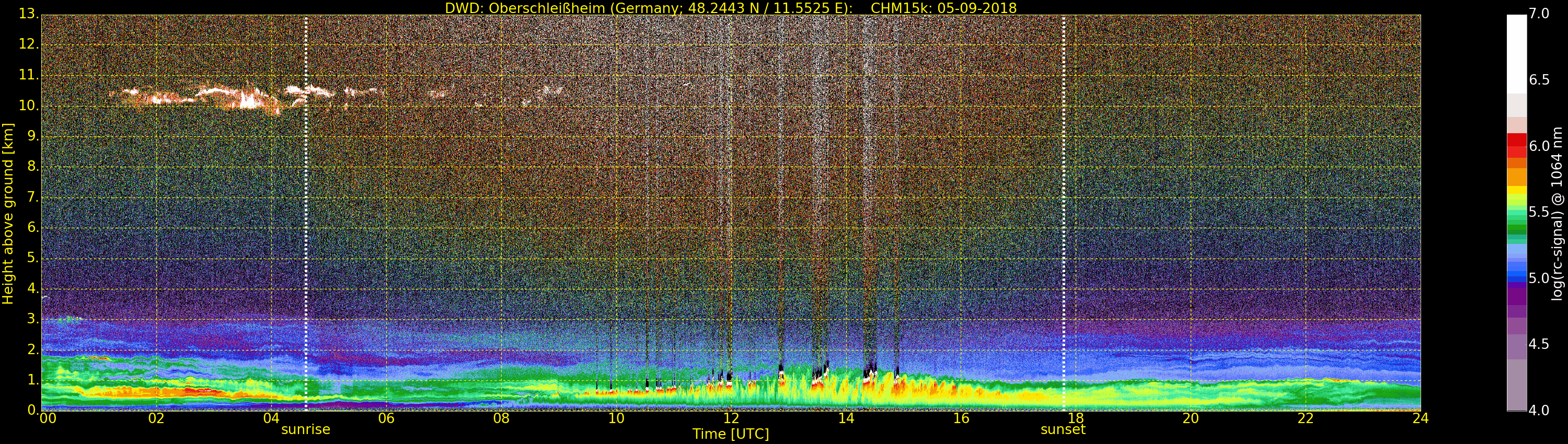The image size is (1568, 444).
Task: Click the colorbar label 'log(rc-signal) @ 1064 nm'
Action: (x=1557, y=214)
